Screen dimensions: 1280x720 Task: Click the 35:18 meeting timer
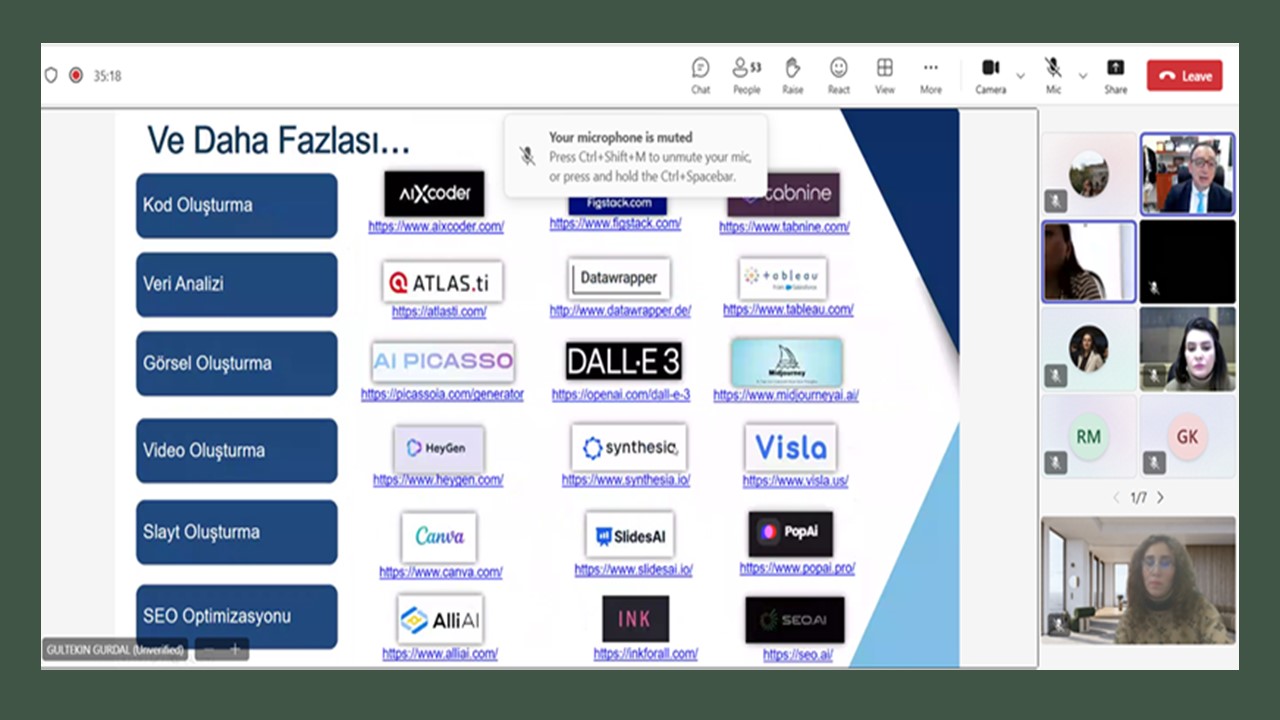108,76
